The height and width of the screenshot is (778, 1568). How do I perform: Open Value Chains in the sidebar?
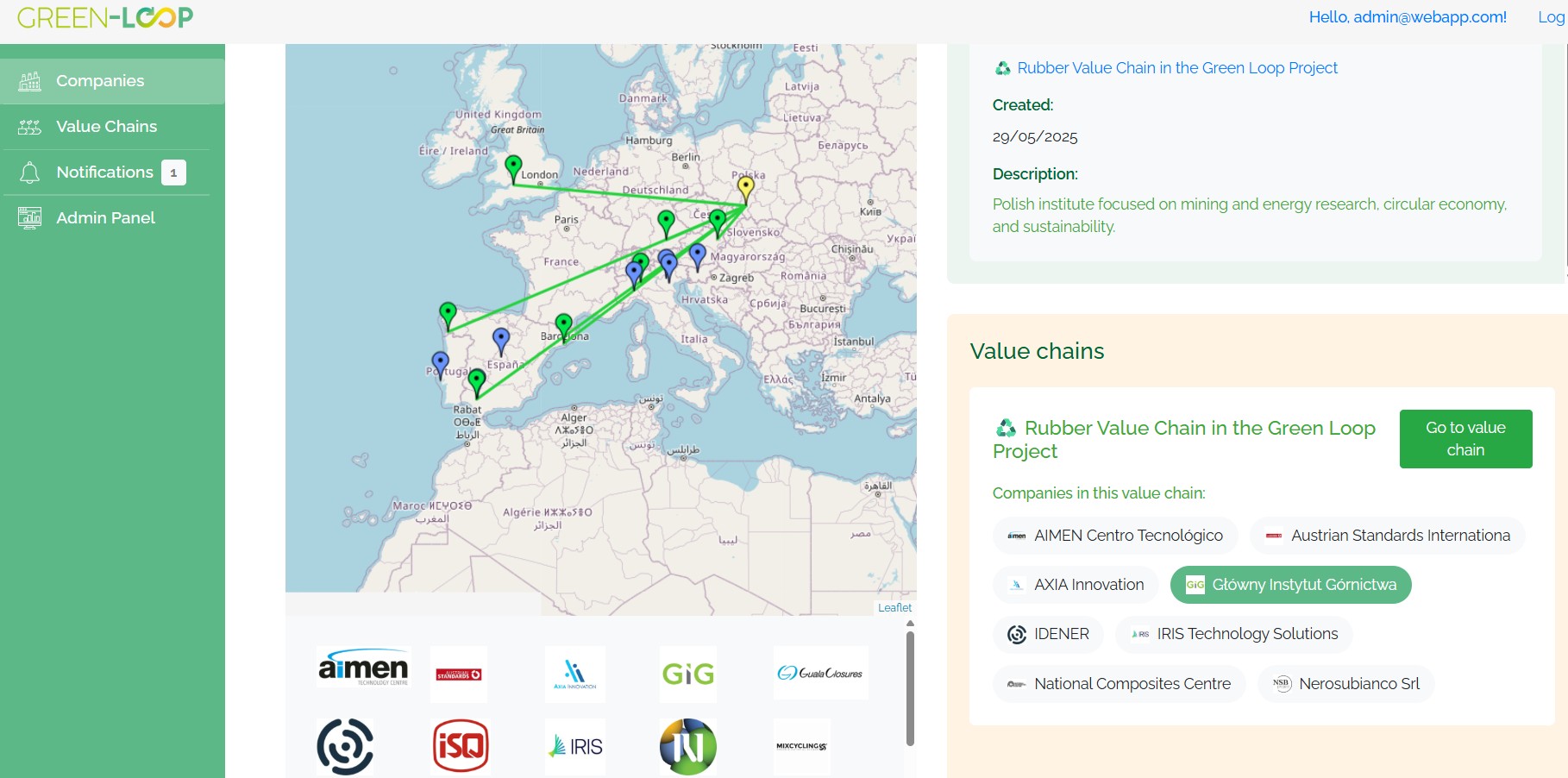106,127
